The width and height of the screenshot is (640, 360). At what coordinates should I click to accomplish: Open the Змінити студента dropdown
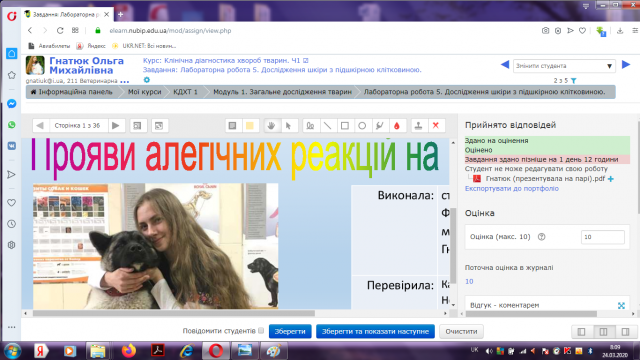point(564,66)
